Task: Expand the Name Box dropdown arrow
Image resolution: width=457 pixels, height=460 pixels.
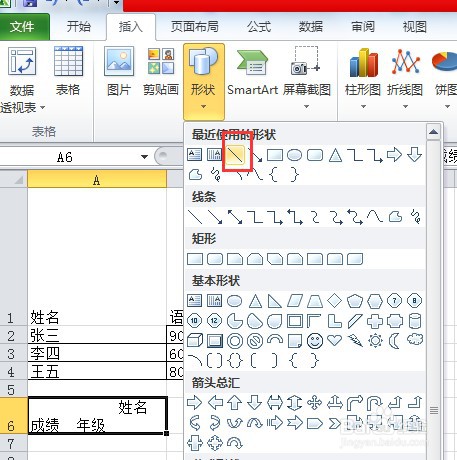Action: coord(144,157)
